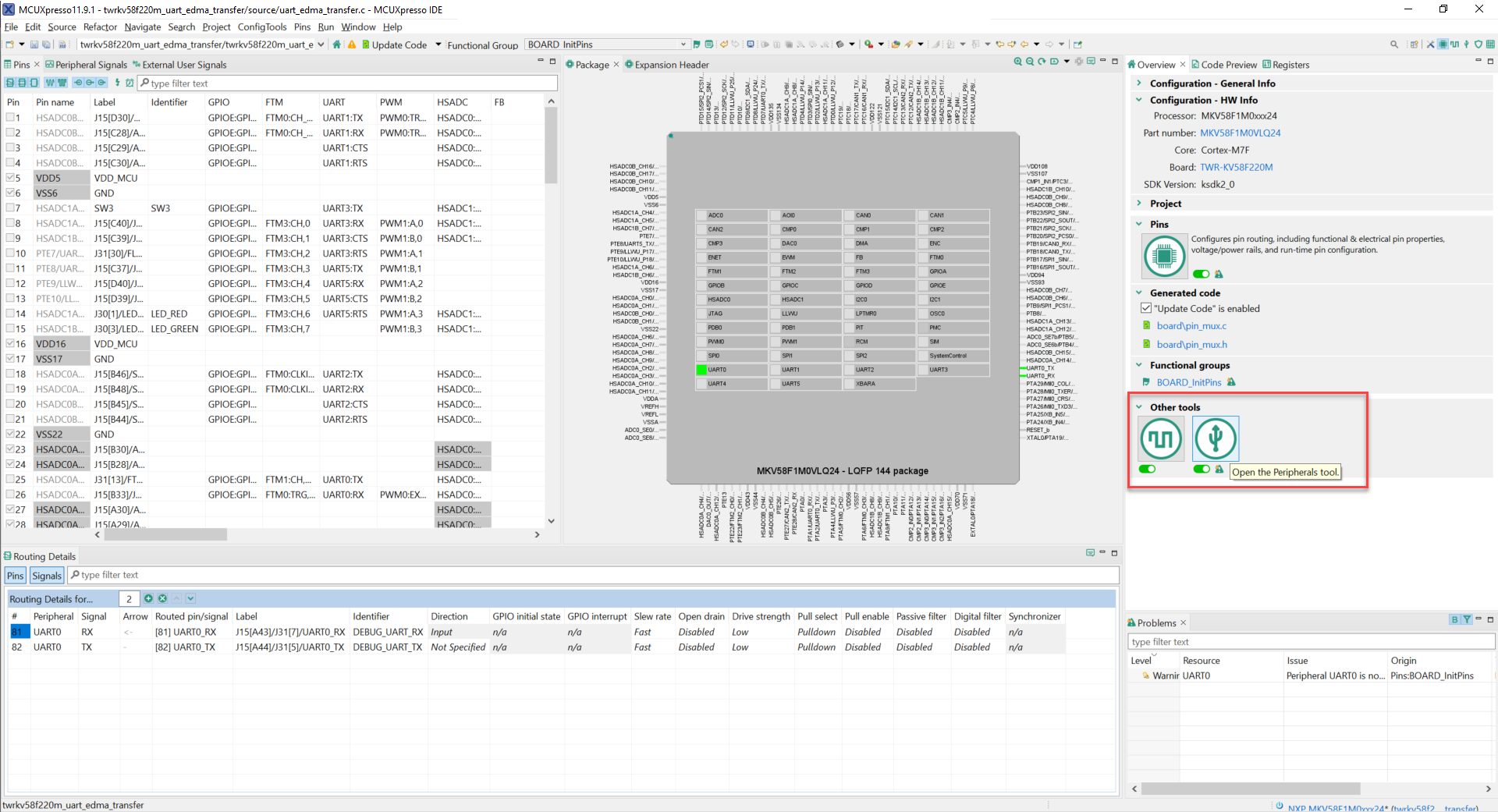This screenshot has height=812, width=1498.
Task: Open the Clocks tool icon in Other tools
Action: point(1161,438)
